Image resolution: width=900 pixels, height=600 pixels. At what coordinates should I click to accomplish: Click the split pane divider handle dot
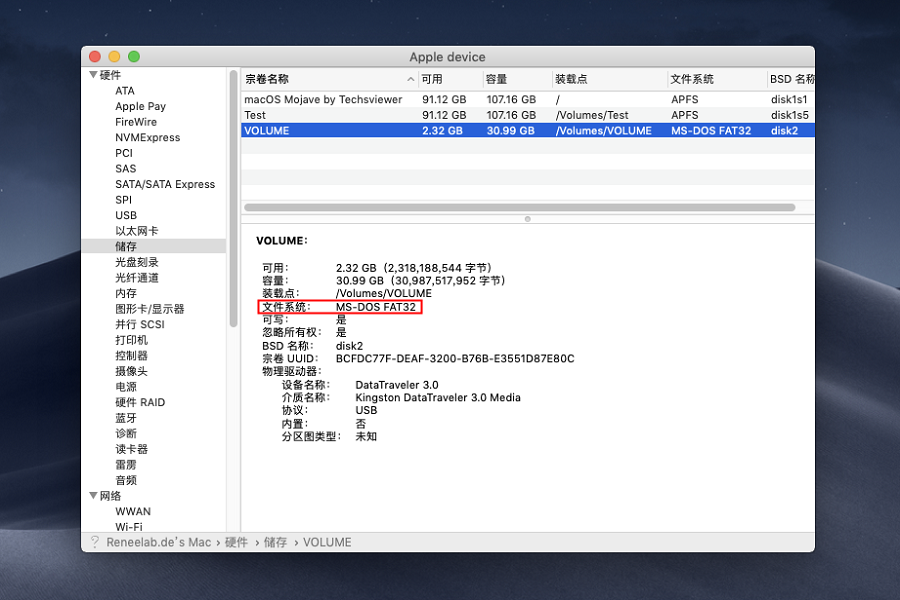point(527,219)
